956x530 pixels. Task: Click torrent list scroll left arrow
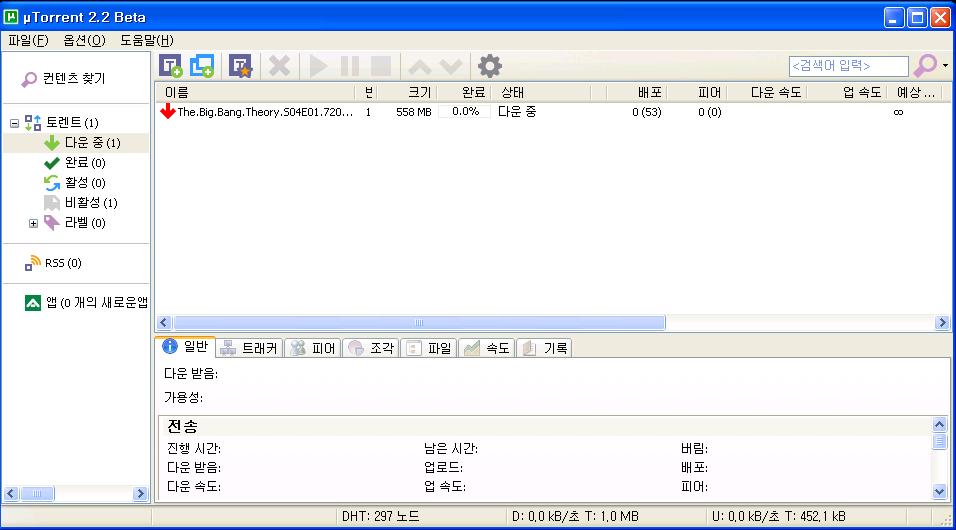[163, 323]
